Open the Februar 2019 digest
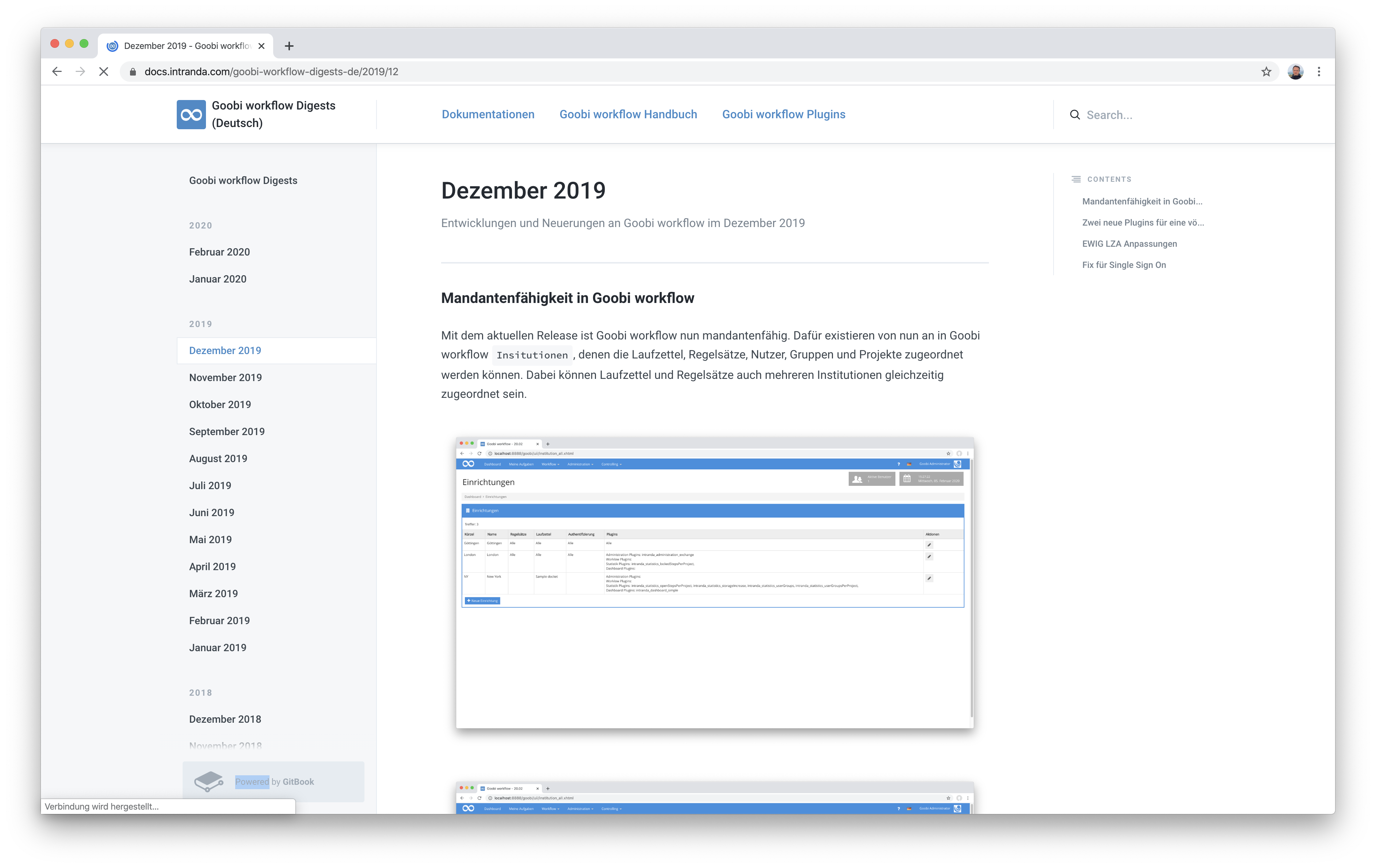 coord(219,620)
